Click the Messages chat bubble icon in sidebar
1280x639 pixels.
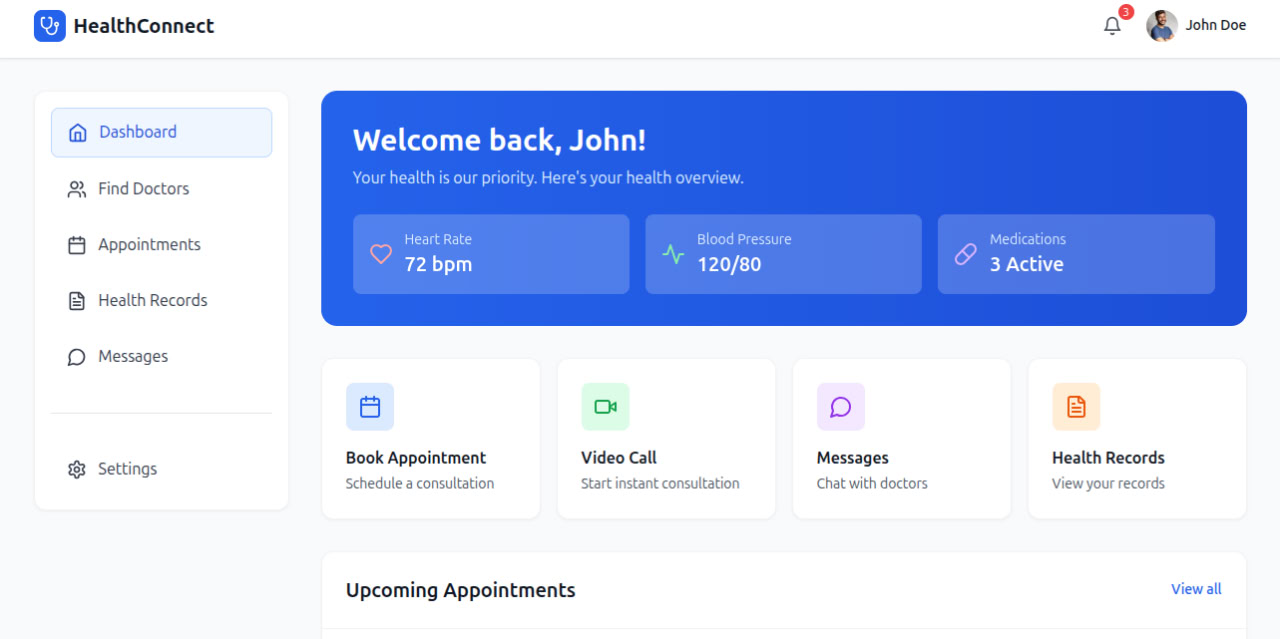pos(76,356)
